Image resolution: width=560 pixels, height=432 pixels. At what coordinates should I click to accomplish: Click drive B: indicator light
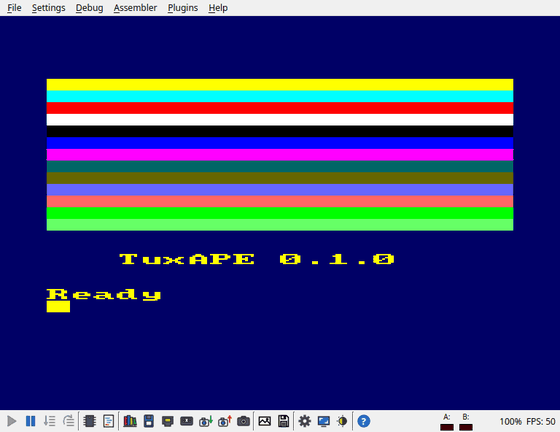pos(466,427)
